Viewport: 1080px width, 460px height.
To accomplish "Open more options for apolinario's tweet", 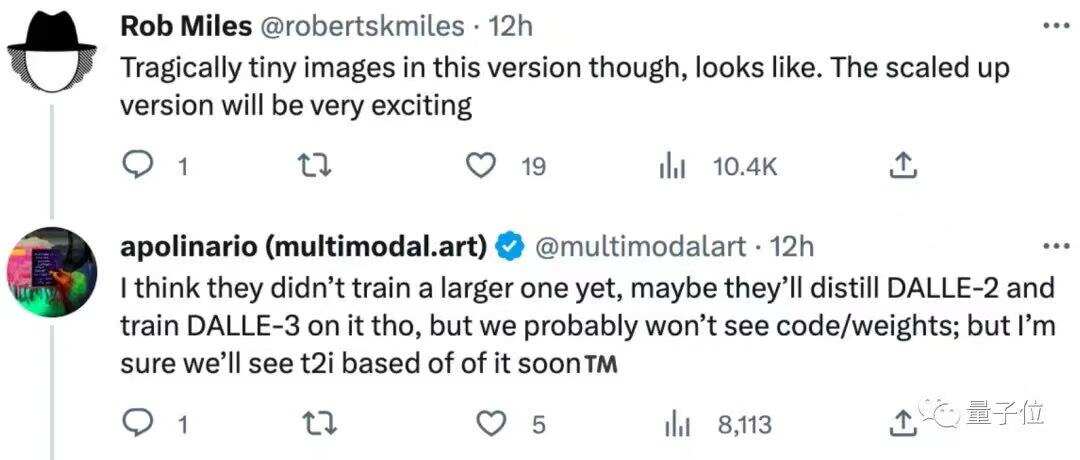I will click(x=1055, y=246).
